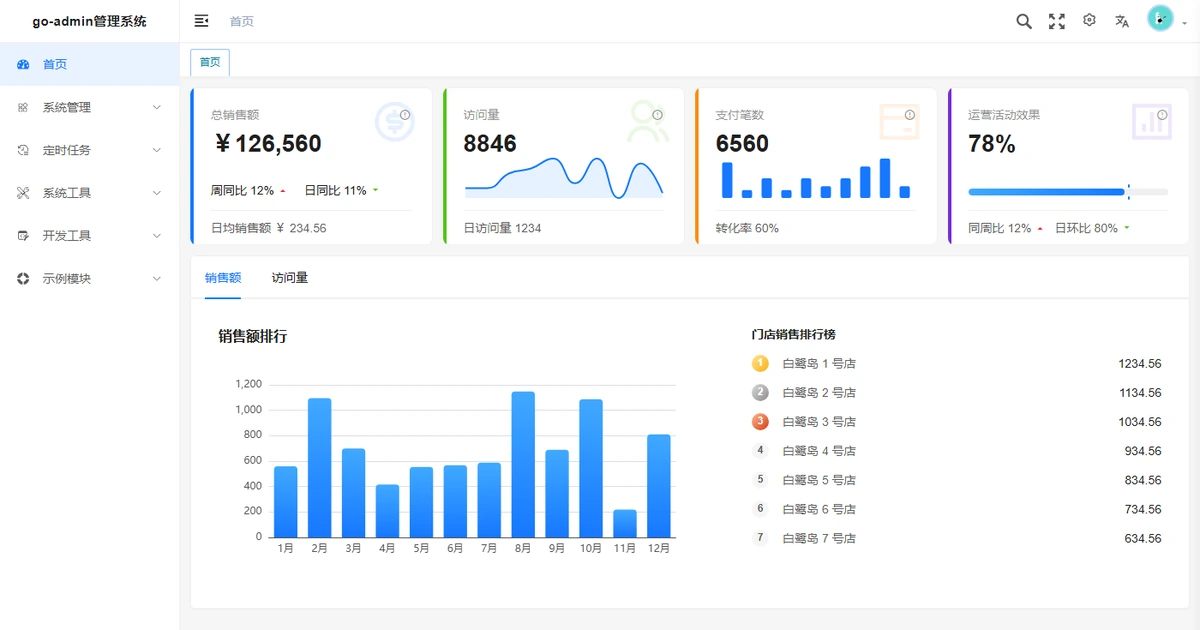
Task: Click the info icon on 访问量 card
Action: click(658, 115)
